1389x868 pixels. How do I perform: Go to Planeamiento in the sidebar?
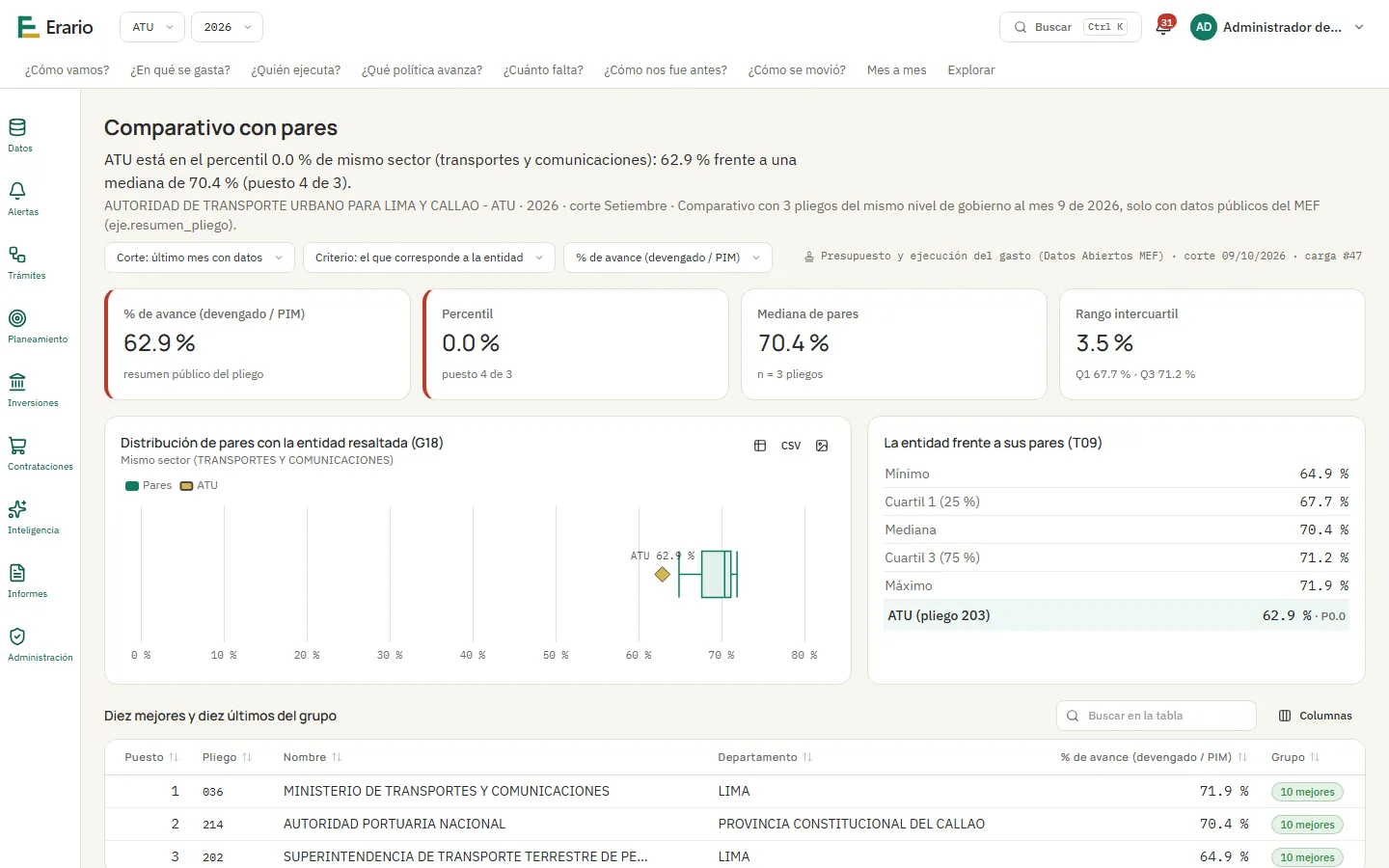37,326
